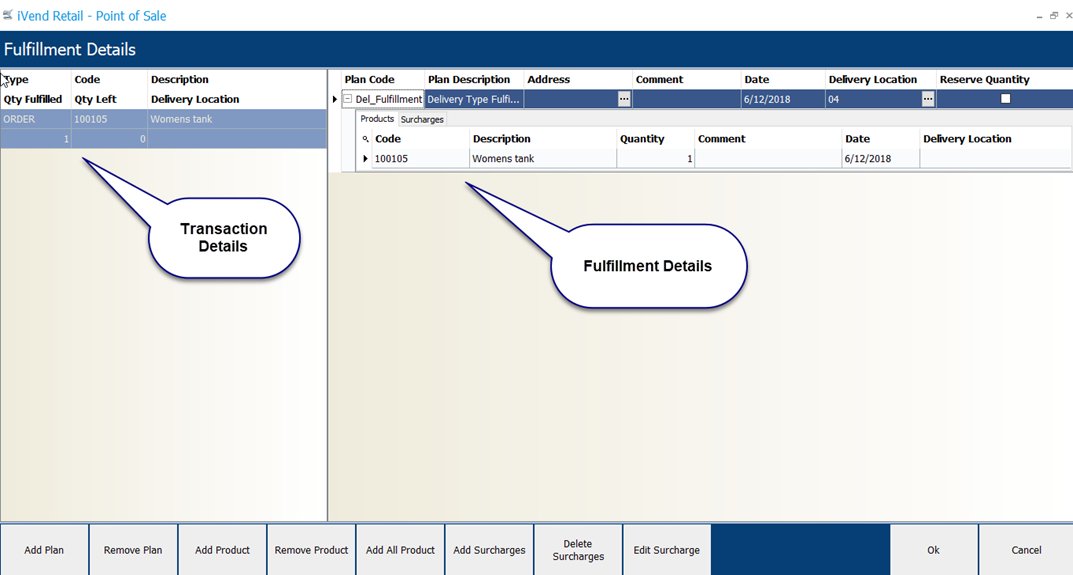The height and width of the screenshot is (575, 1073).
Task: Select the Delivery Type Fulfi... description cell
Action: click(x=474, y=99)
